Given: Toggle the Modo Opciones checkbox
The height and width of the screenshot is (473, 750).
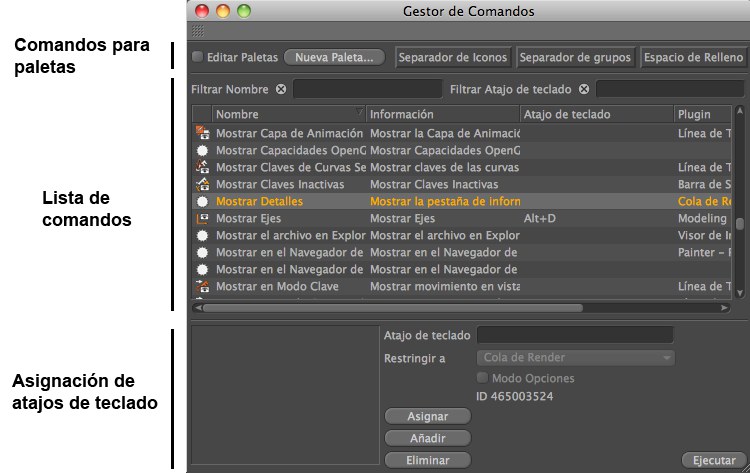Looking at the screenshot, I should [483, 378].
